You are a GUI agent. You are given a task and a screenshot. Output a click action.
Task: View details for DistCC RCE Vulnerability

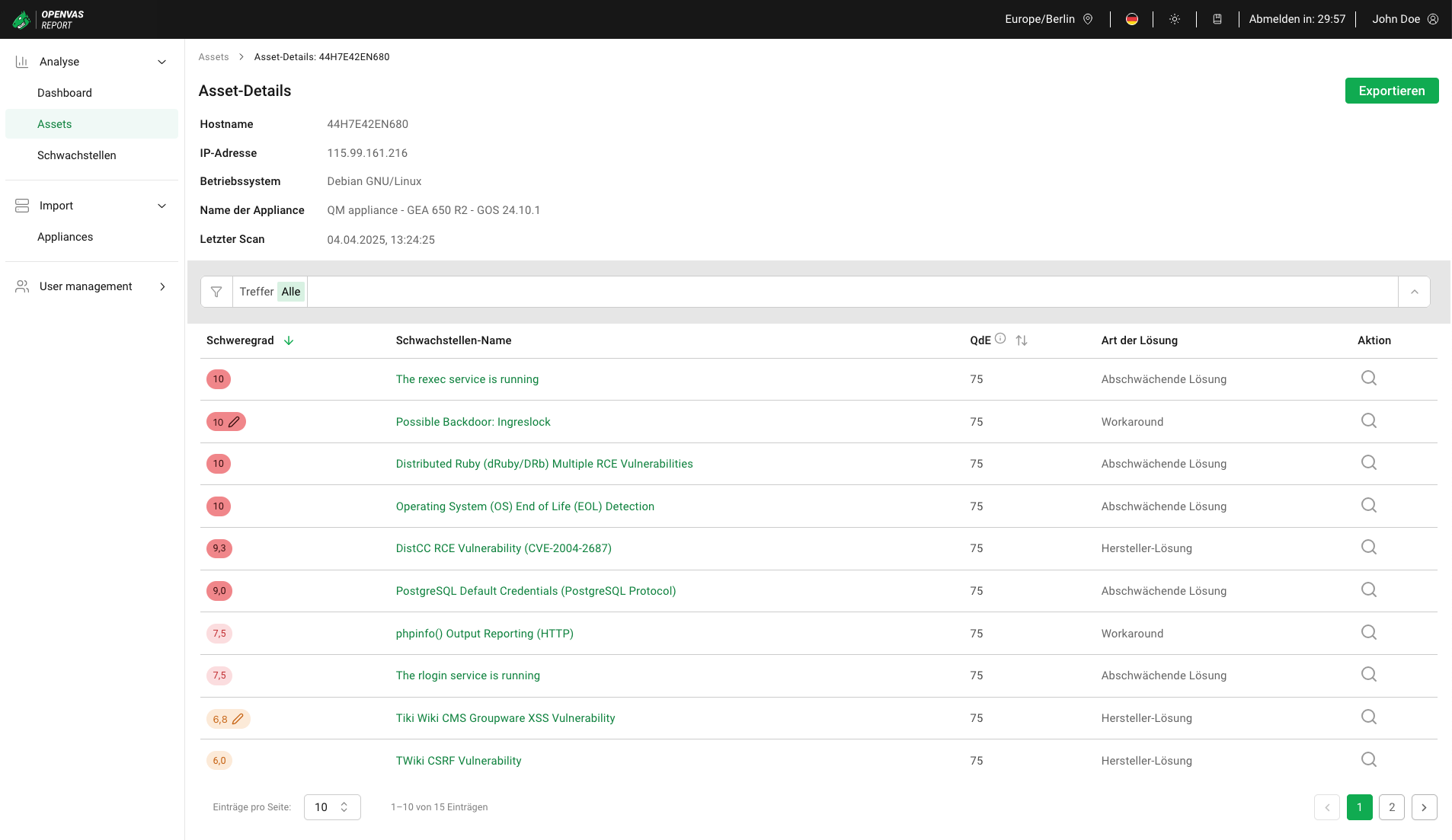point(1369,548)
